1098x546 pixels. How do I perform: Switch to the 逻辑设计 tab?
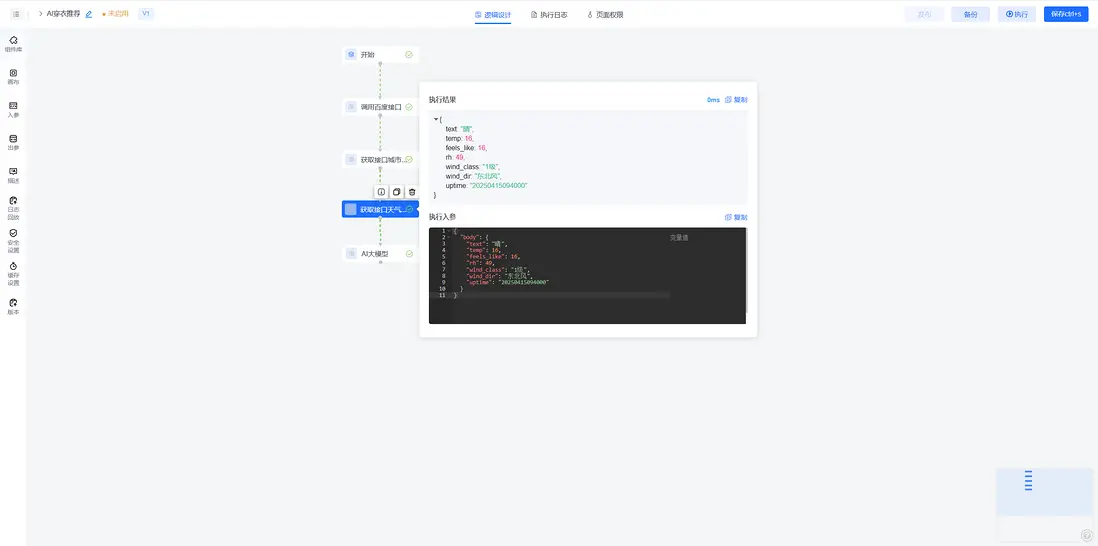[493, 15]
